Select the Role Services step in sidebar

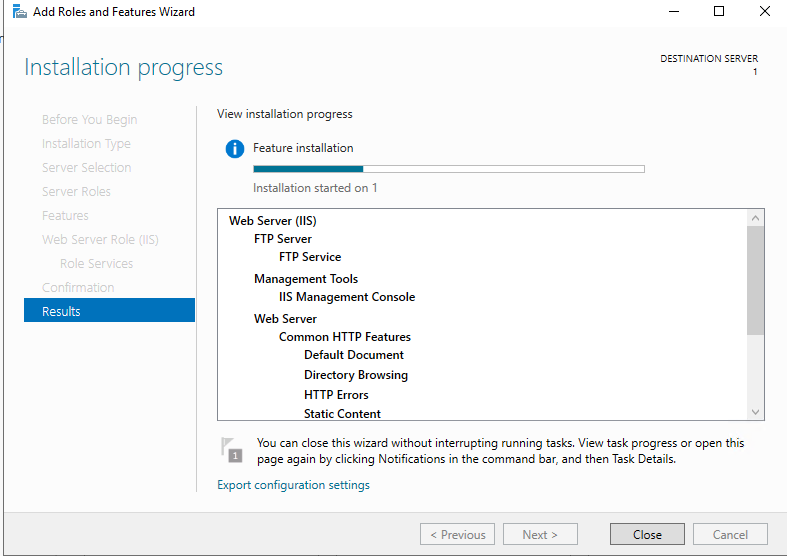(96, 263)
